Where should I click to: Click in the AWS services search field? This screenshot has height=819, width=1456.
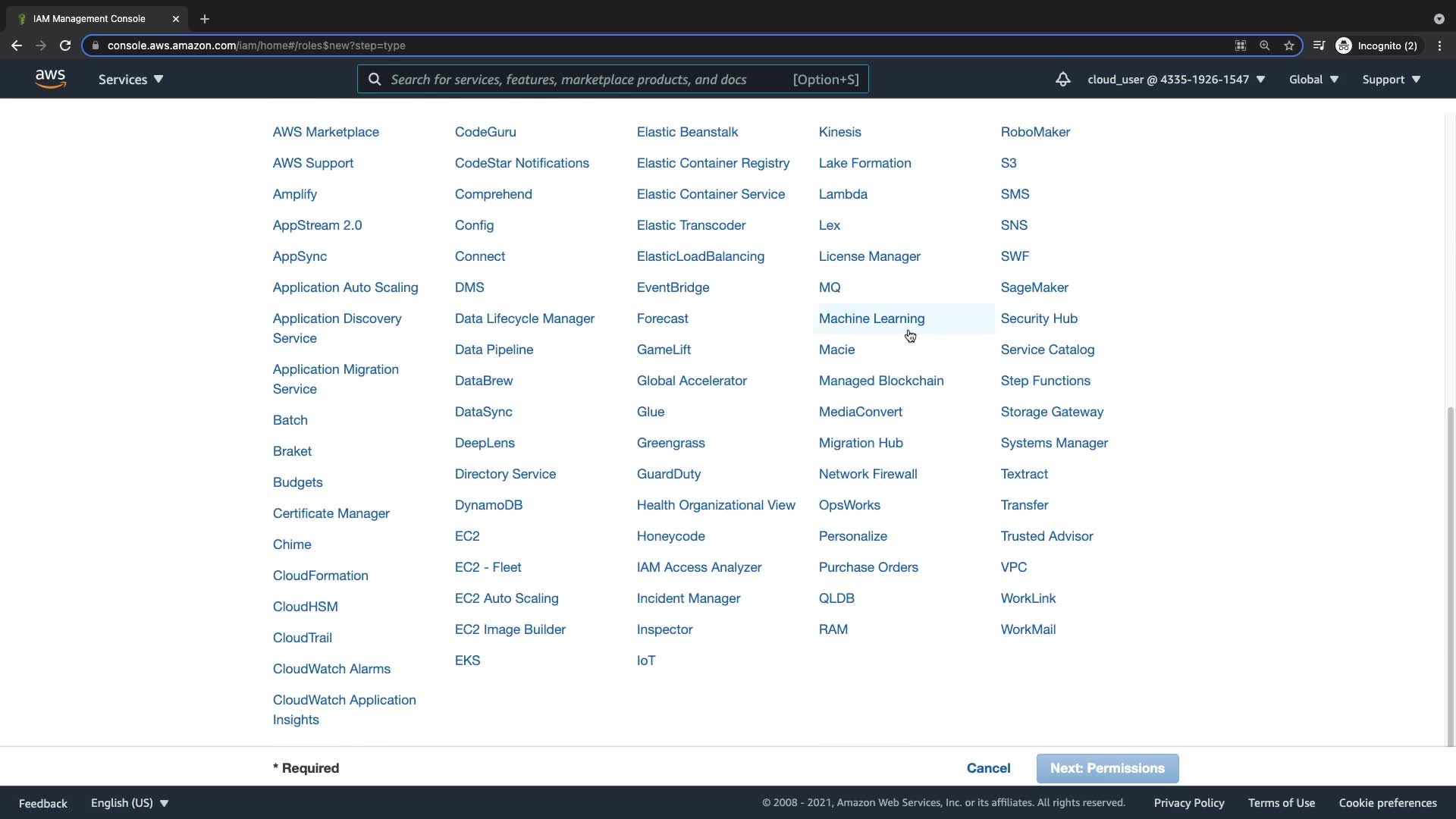pos(569,79)
